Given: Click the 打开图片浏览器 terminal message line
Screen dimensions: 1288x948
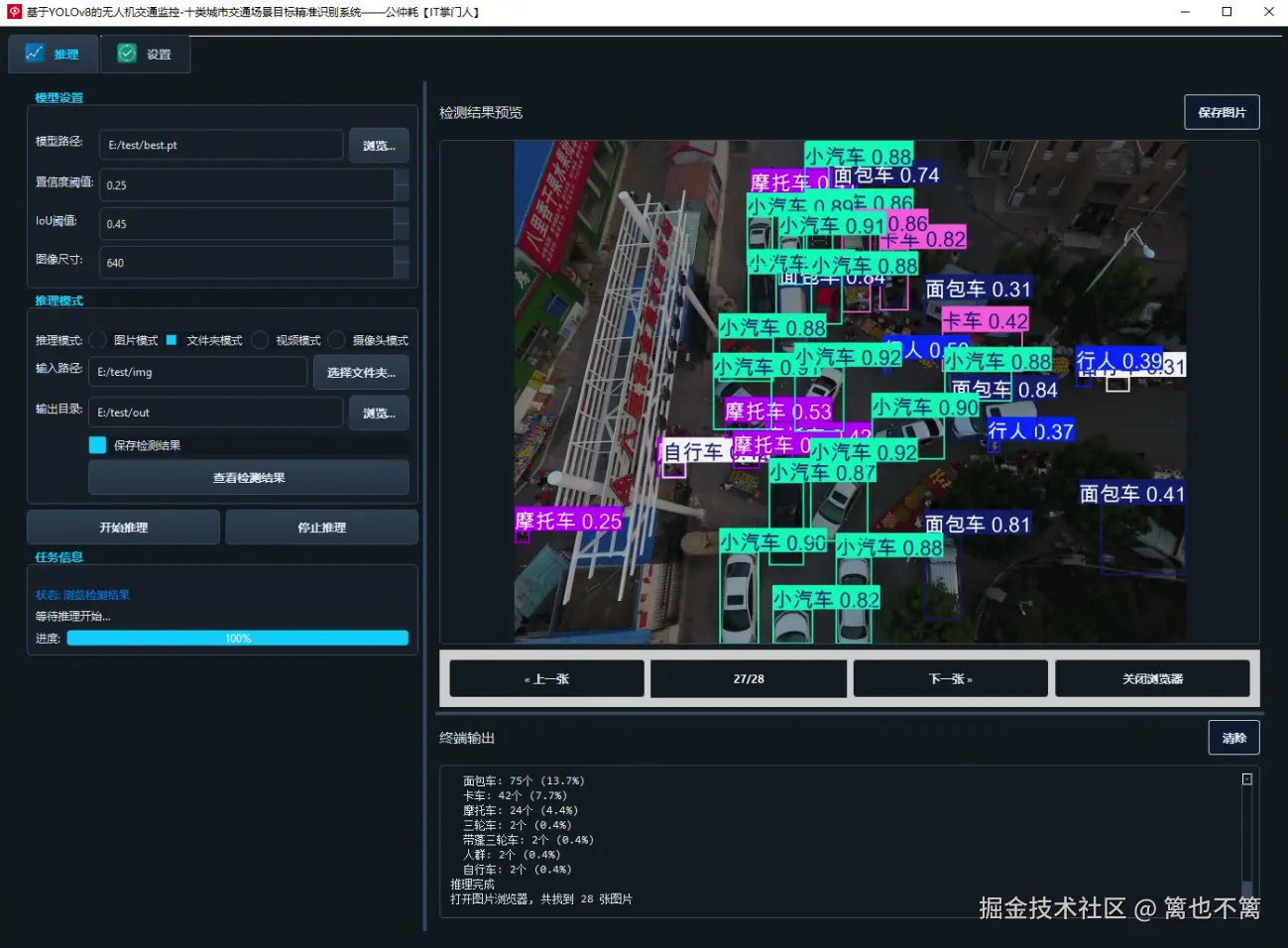Looking at the screenshot, I should coord(541,899).
